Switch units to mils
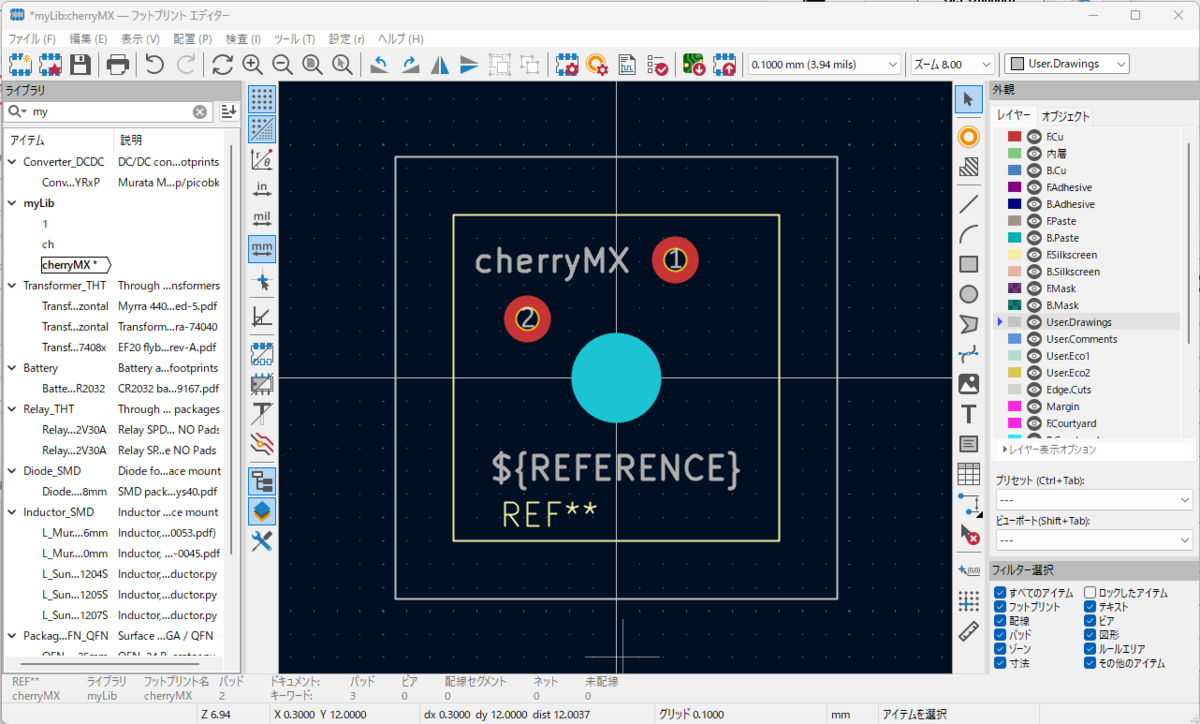The height and width of the screenshot is (724, 1200). pos(262,219)
